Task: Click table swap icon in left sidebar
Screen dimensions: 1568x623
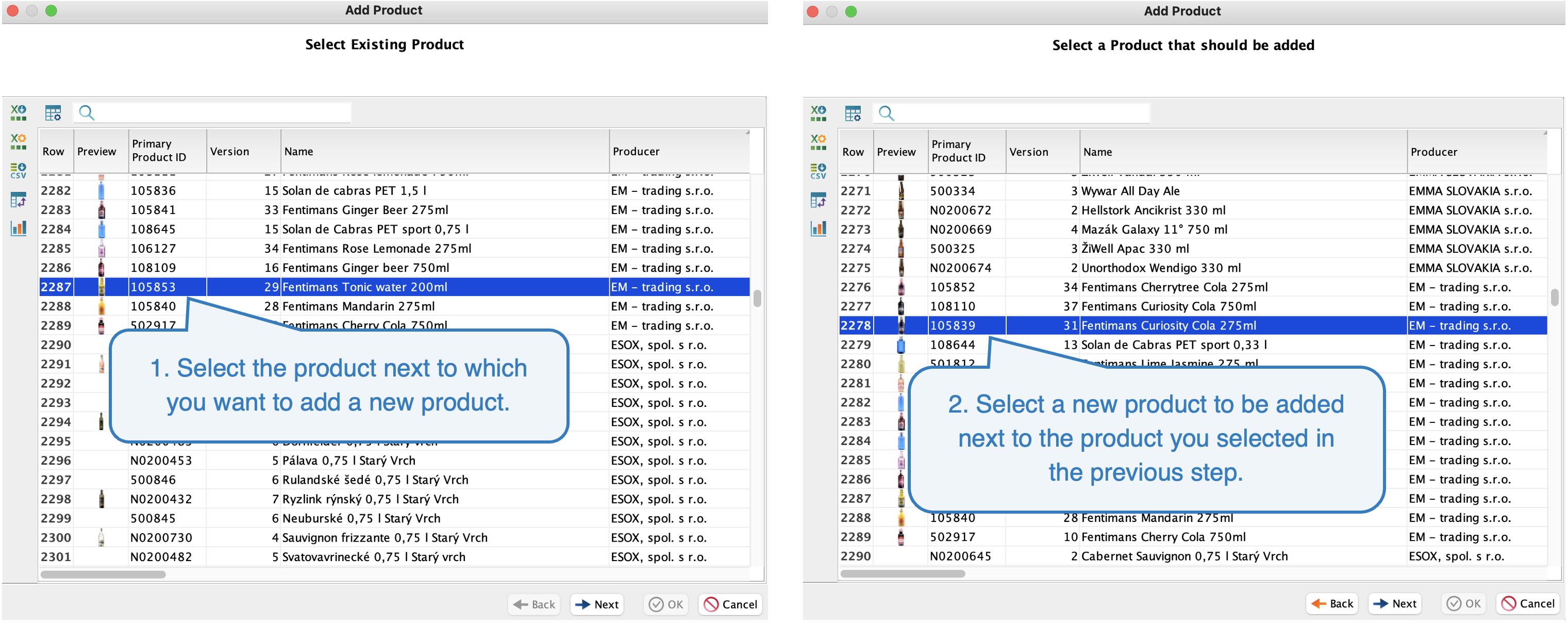Action: pos(18,200)
